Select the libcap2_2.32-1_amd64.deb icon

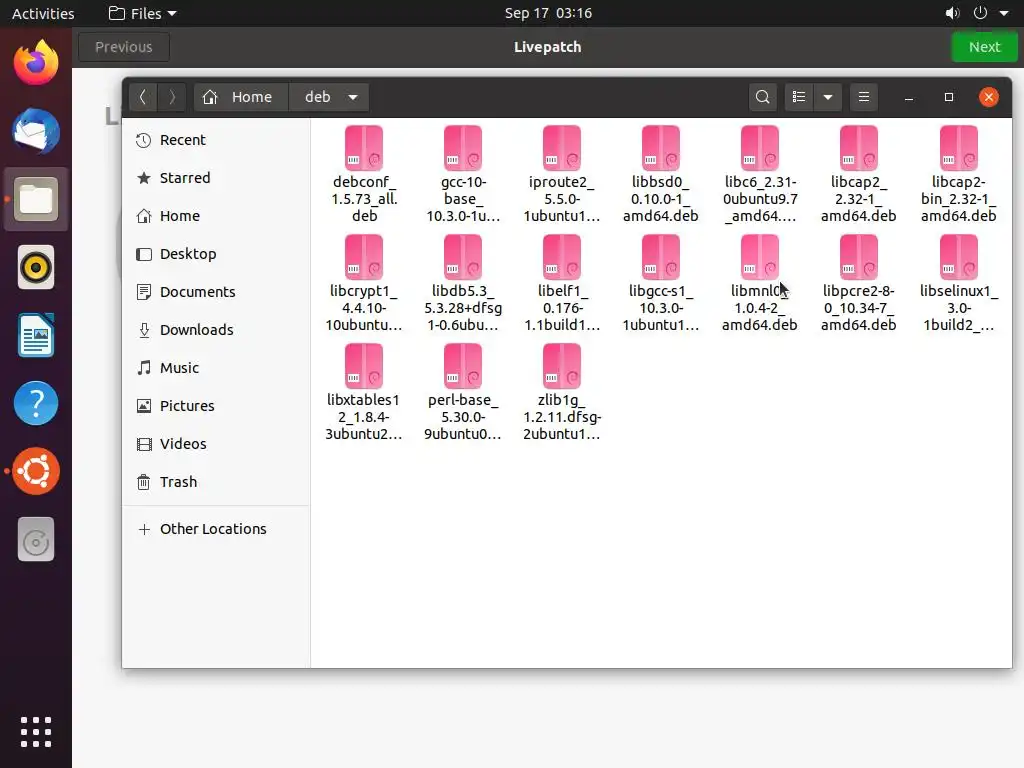coord(859,148)
